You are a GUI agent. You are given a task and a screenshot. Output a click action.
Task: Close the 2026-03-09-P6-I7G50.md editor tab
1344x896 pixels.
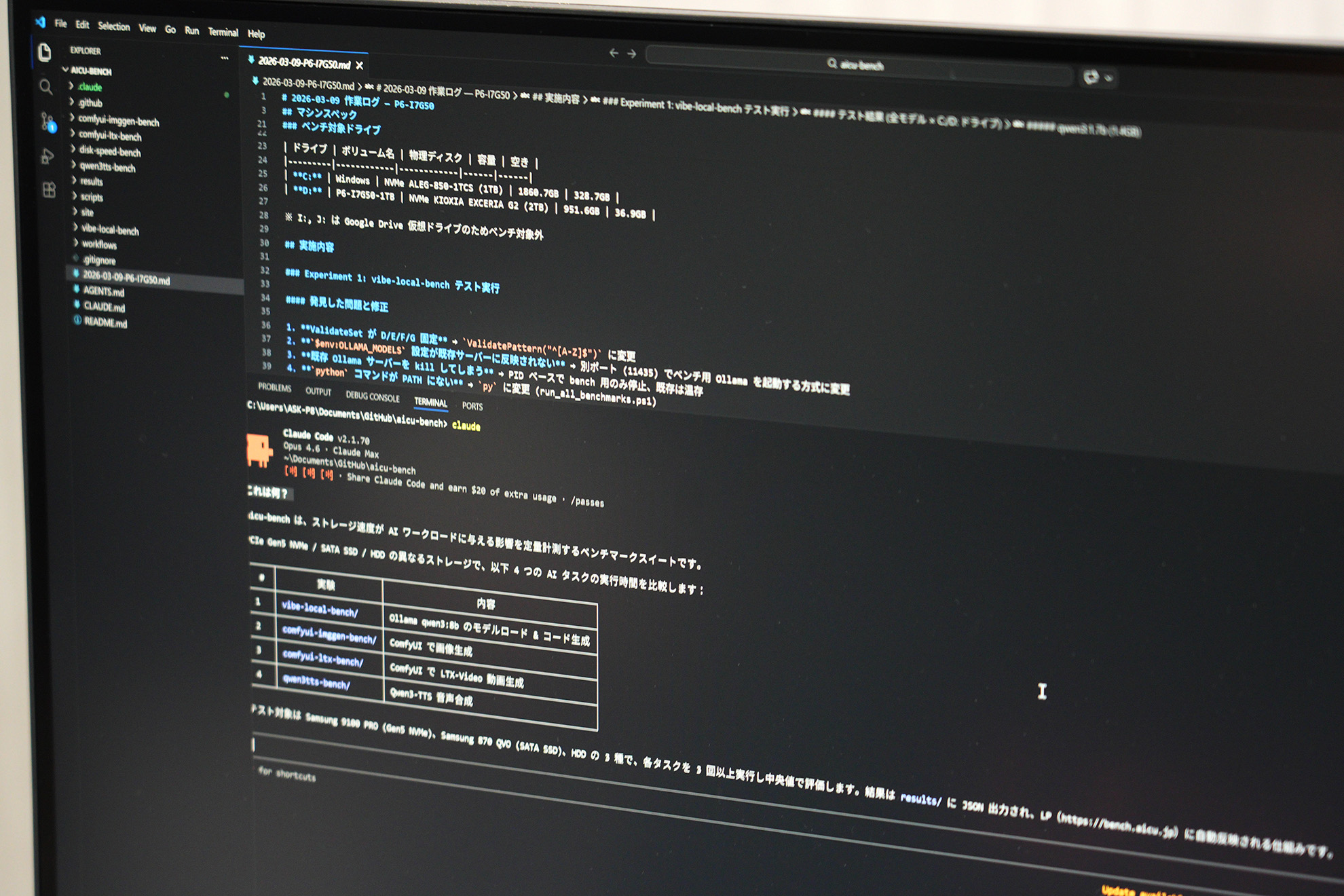360,66
